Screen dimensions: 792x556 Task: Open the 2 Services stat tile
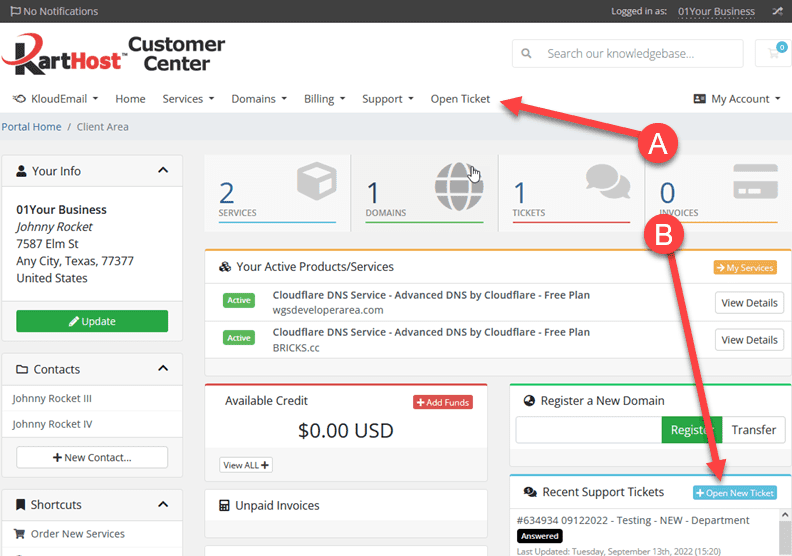tap(277, 193)
